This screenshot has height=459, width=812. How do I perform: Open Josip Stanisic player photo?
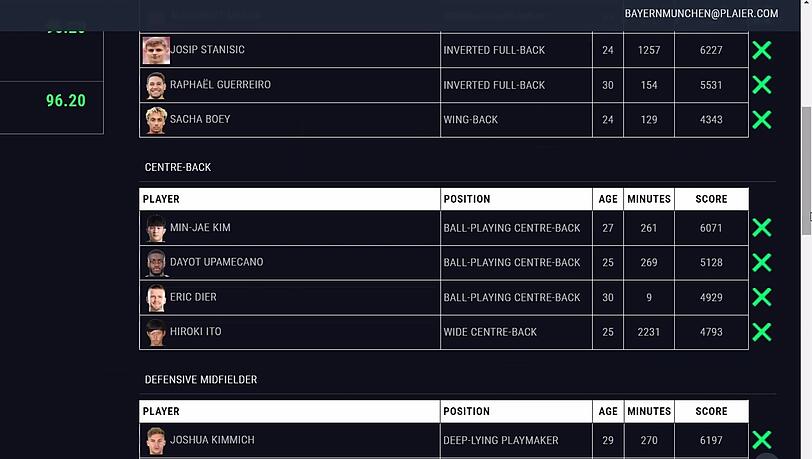(x=156, y=50)
